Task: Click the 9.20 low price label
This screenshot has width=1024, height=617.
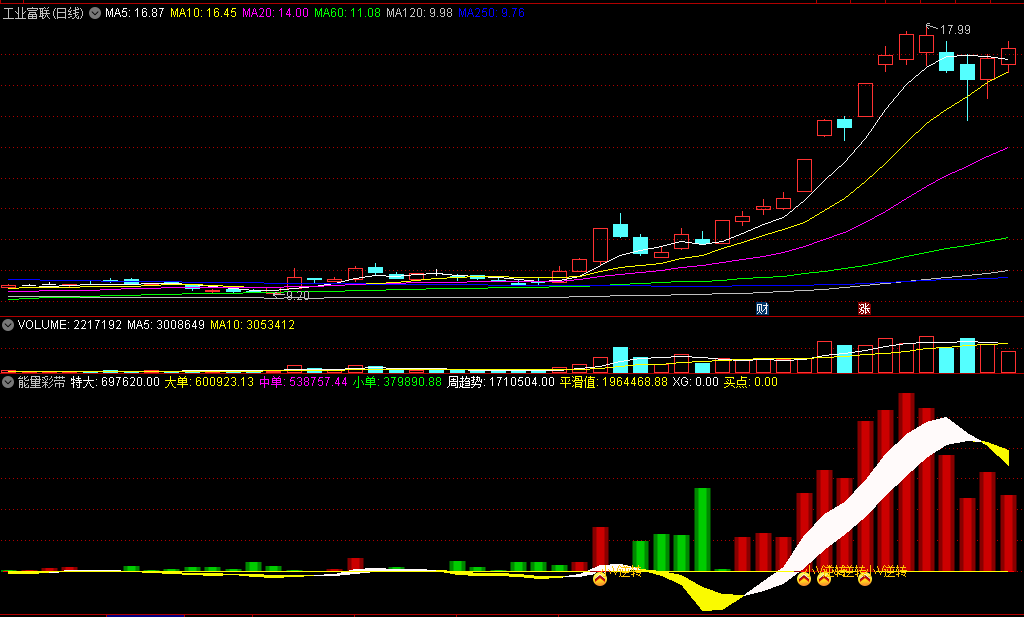Action: (x=298, y=296)
